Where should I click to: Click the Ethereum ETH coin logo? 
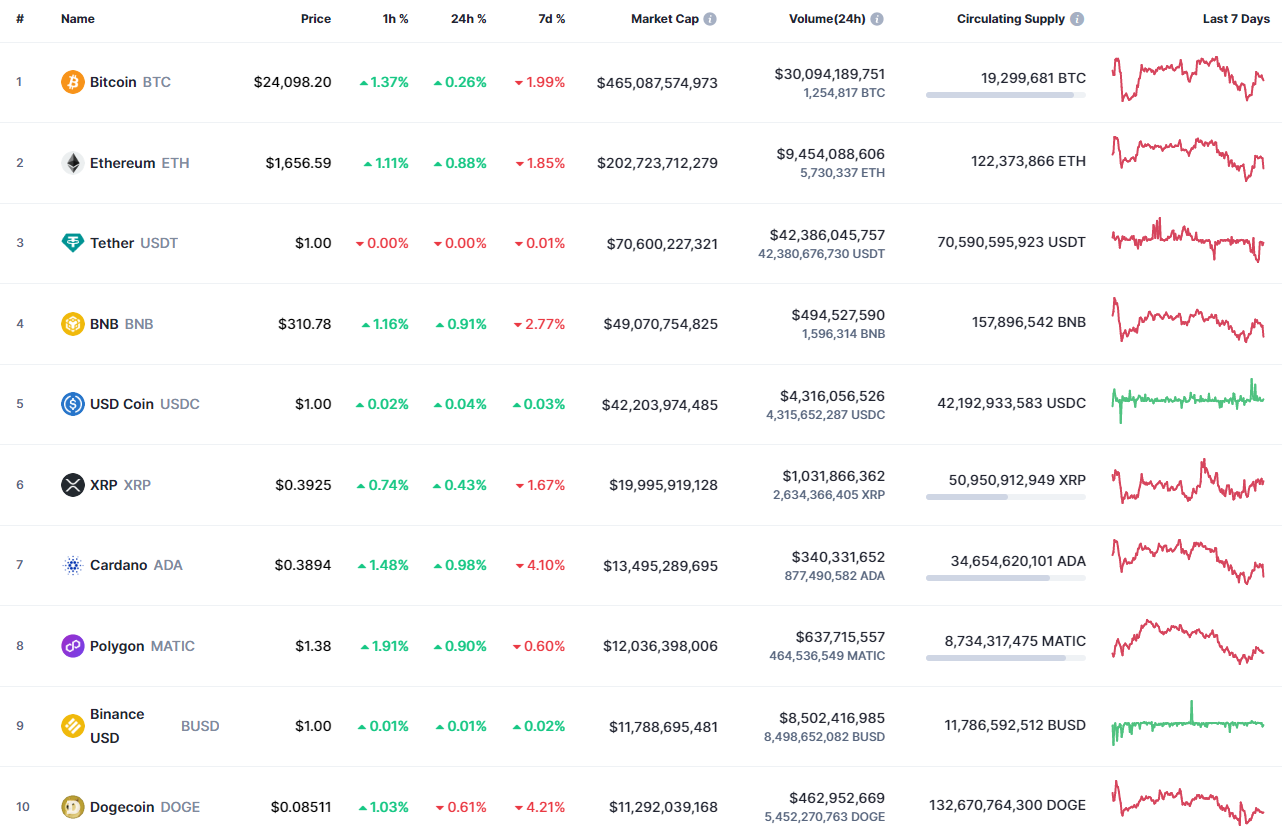tap(71, 162)
